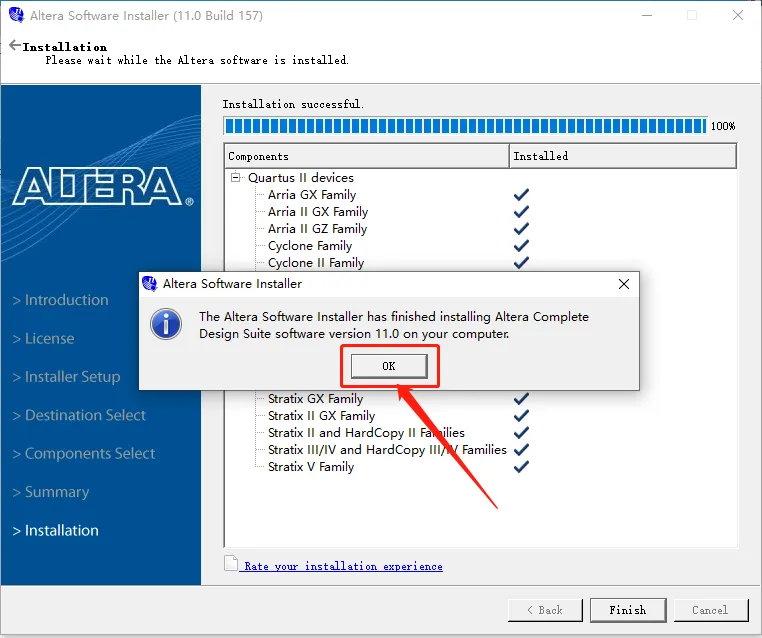Click checkmark for Stratix II and HardCopy II
The image size is (762, 638).
point(521,433)
